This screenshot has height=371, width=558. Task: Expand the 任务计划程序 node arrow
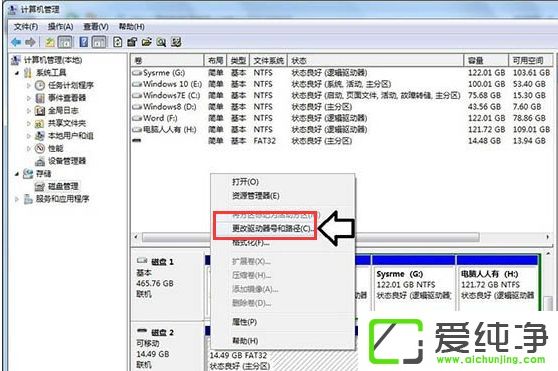click(x=29, y=85)
